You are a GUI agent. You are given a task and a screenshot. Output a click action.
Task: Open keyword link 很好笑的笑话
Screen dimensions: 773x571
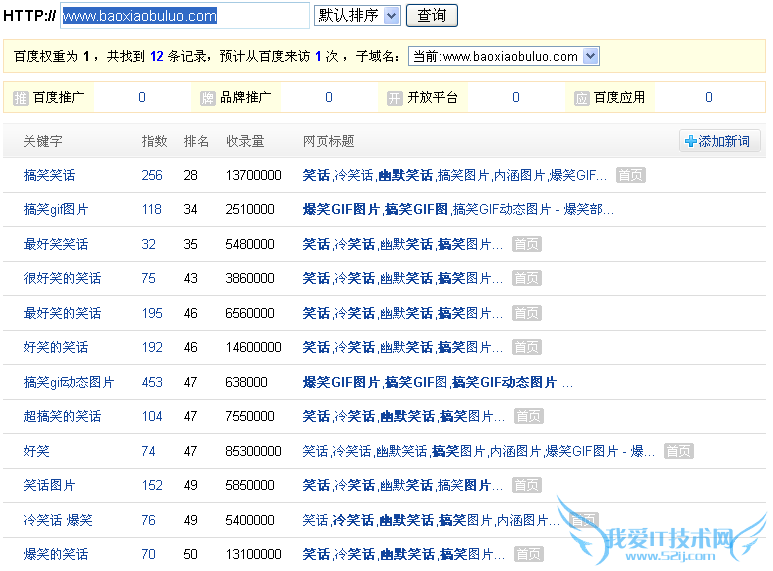click(62, 279)
